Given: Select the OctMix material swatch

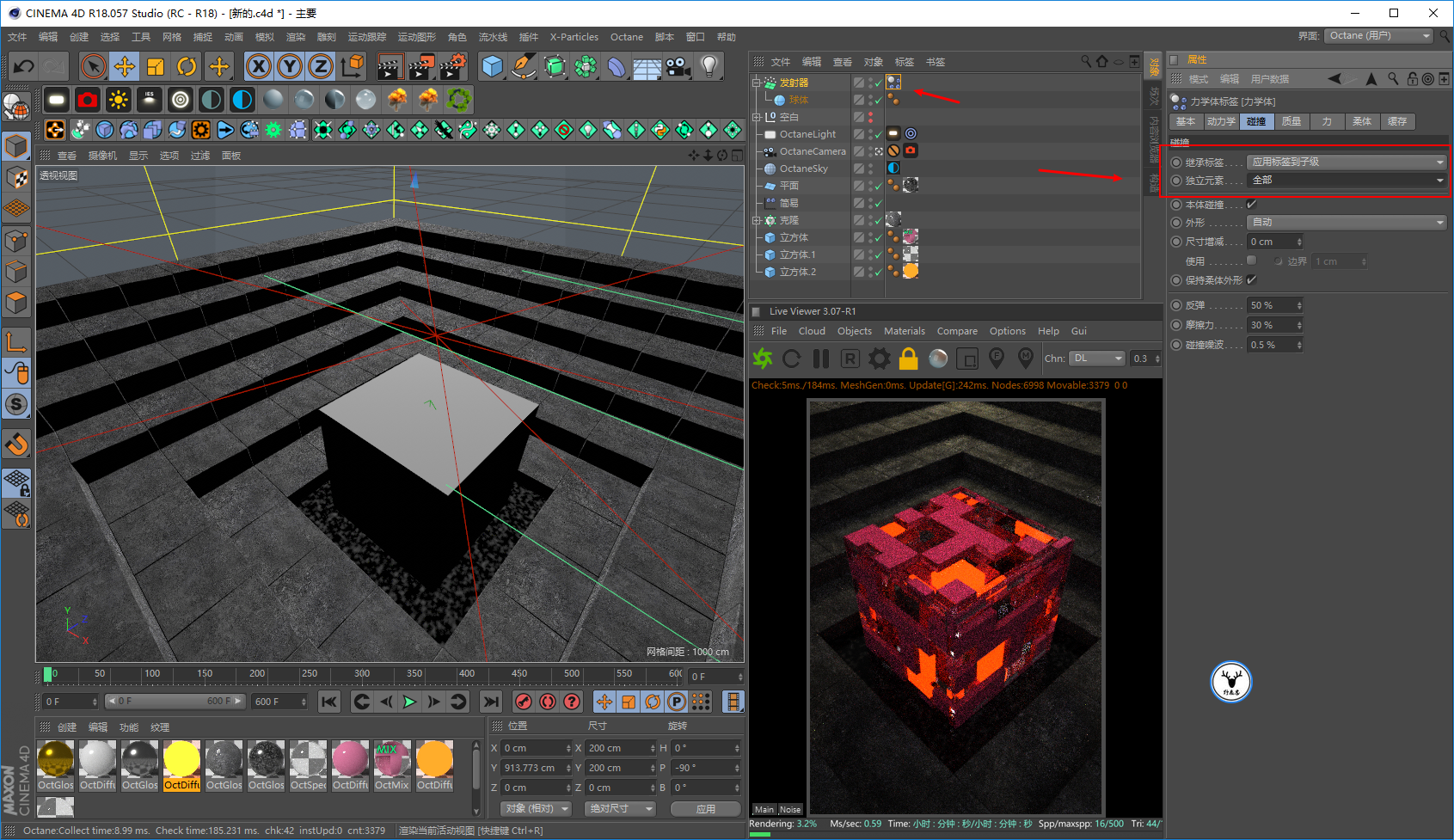Looking at the screenshot, I should coord(392,765).
